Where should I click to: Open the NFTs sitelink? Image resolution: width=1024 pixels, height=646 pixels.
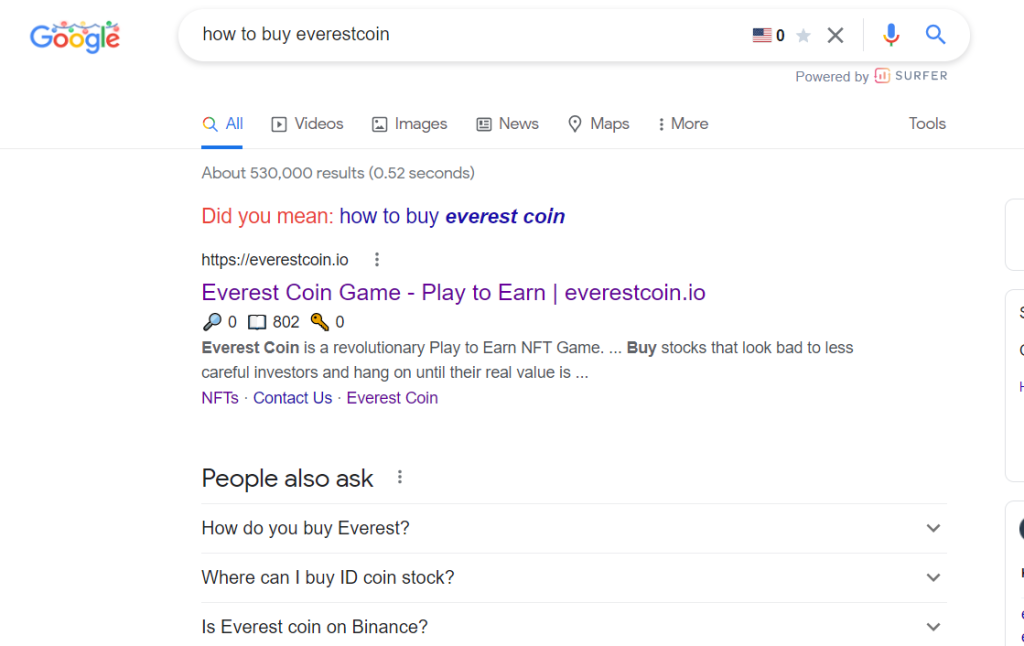(x=220, y=398)
